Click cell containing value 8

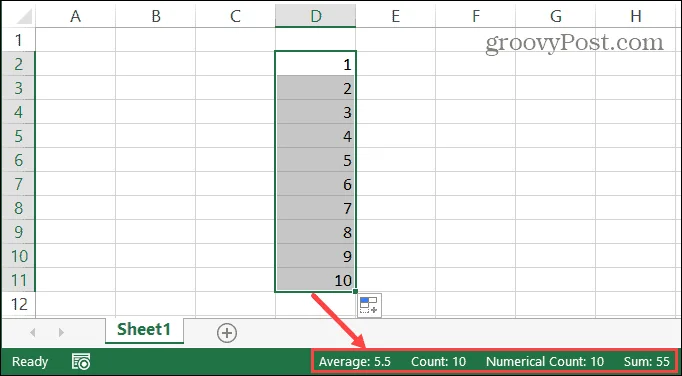tap(315, 232)
